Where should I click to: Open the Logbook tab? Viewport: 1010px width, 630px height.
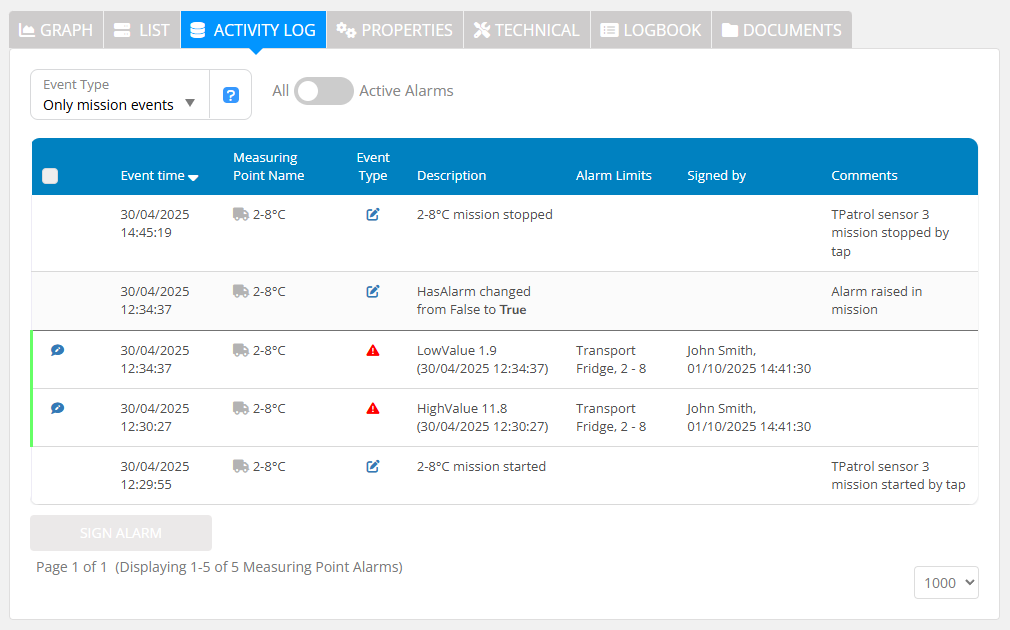click(651, 30)
